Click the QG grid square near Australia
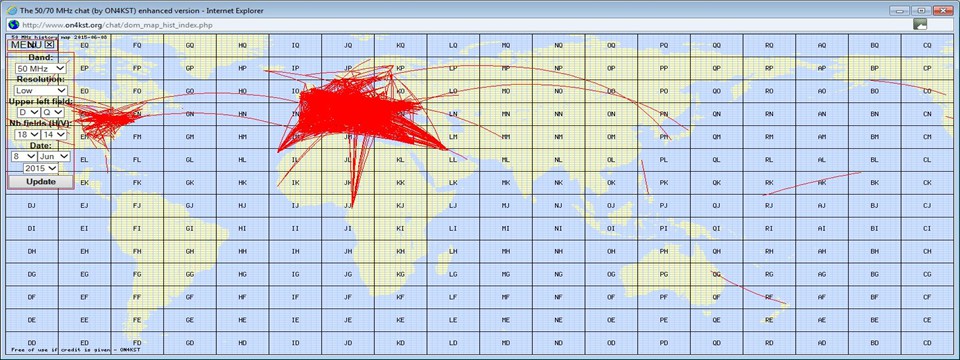This screenshot has height=360, width=960. coord(716,274)
